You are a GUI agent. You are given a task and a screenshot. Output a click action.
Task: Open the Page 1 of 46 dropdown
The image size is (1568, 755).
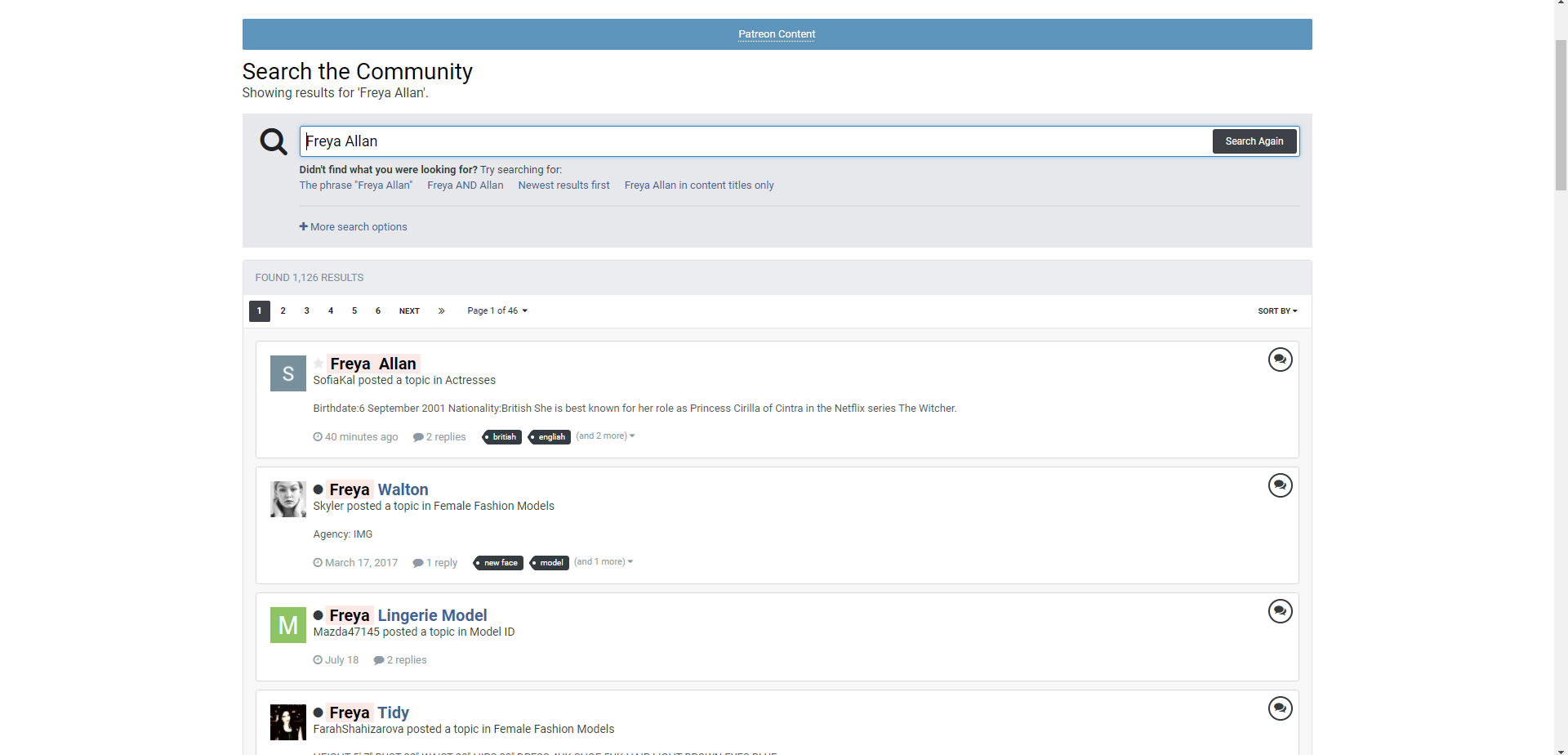coord(497,311)
